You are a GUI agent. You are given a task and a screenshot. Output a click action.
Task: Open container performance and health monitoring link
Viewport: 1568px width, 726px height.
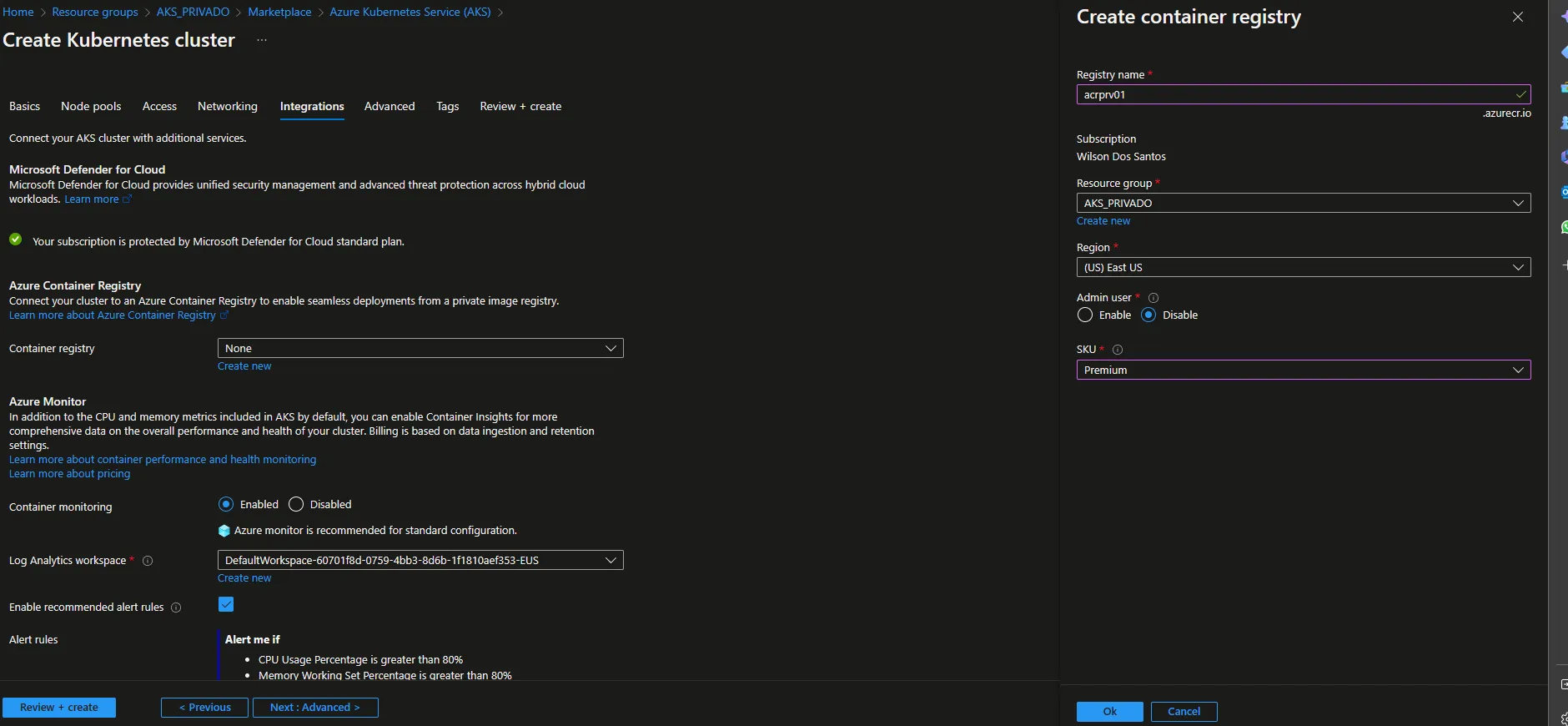[163, 460]
